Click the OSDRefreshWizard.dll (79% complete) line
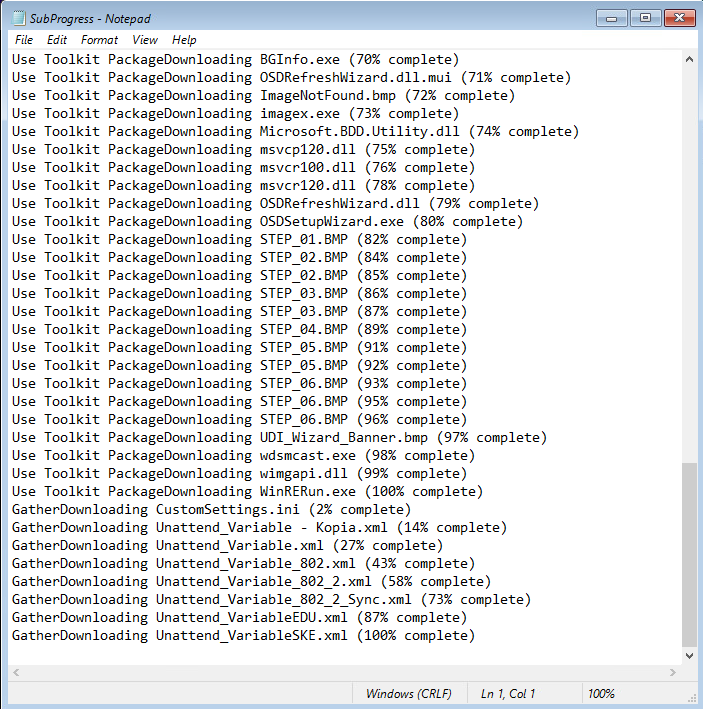 click(x=276, y=203)
